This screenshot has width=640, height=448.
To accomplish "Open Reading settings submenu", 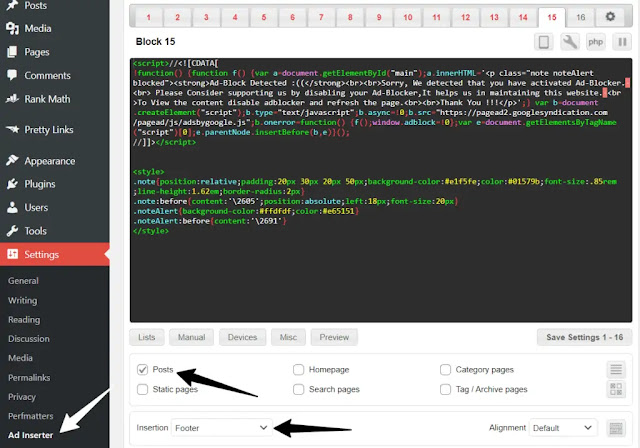I will [24, 319].
